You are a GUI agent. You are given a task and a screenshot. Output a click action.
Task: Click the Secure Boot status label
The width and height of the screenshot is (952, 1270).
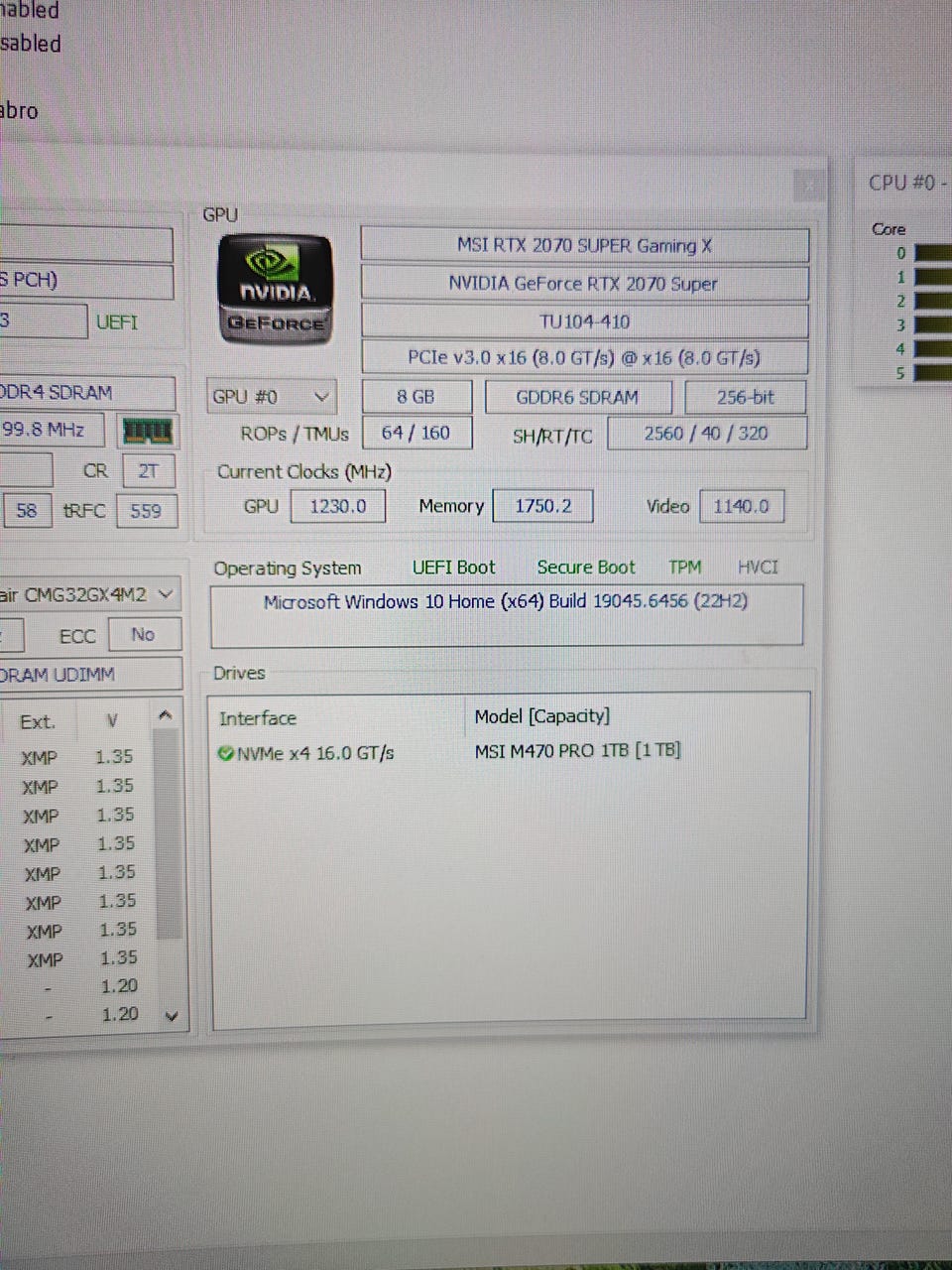point(585,568)
